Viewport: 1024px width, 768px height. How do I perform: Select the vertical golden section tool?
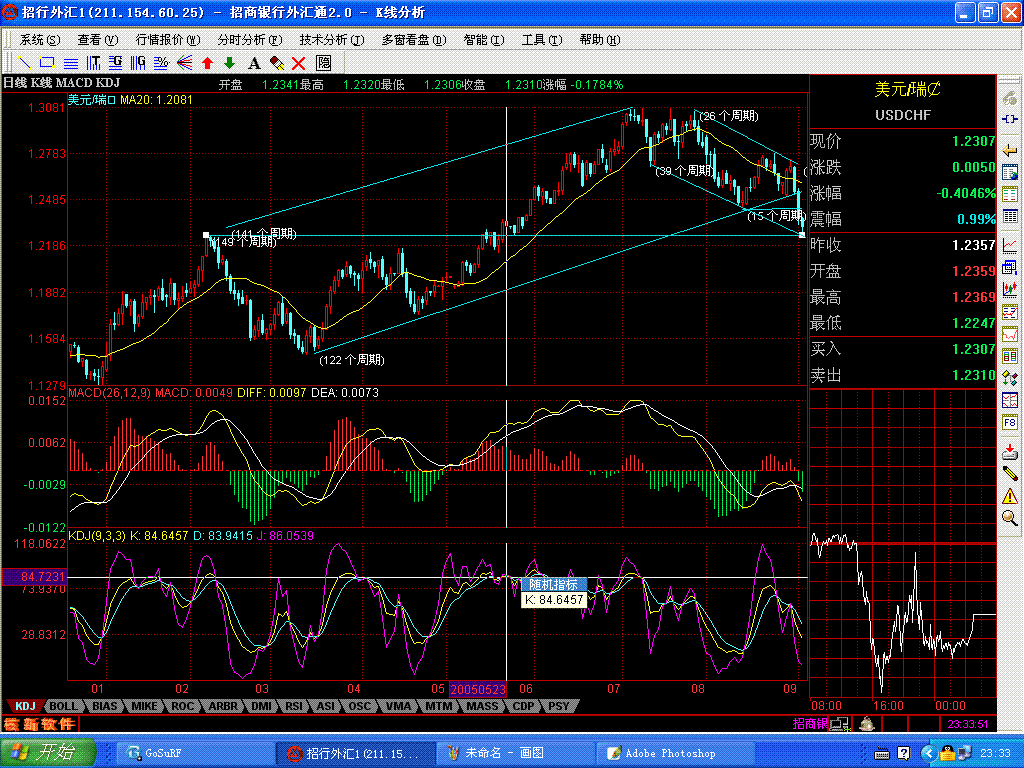tap(138, 63)
